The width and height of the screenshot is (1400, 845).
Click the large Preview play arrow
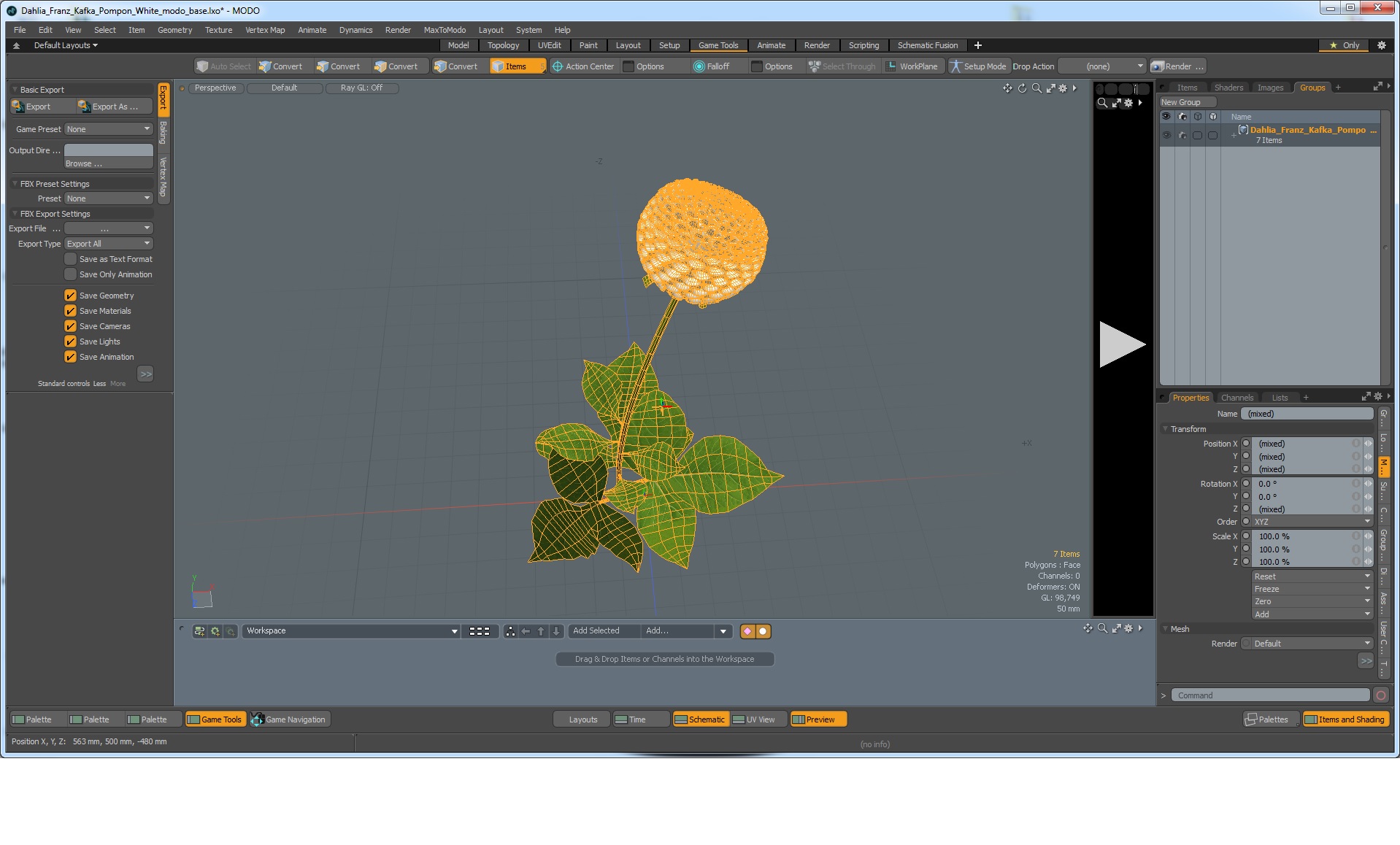point(1122,344)
